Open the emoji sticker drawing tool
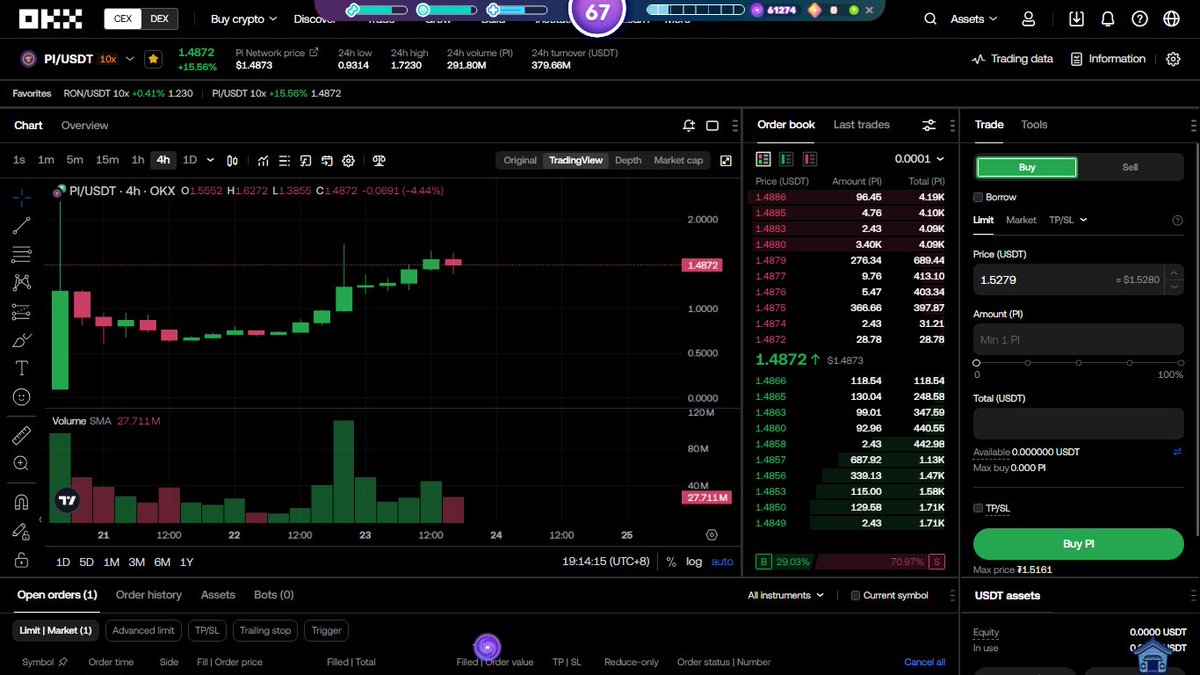The height and width of the screenshot is (675, 1200). (x=21, y=397)
